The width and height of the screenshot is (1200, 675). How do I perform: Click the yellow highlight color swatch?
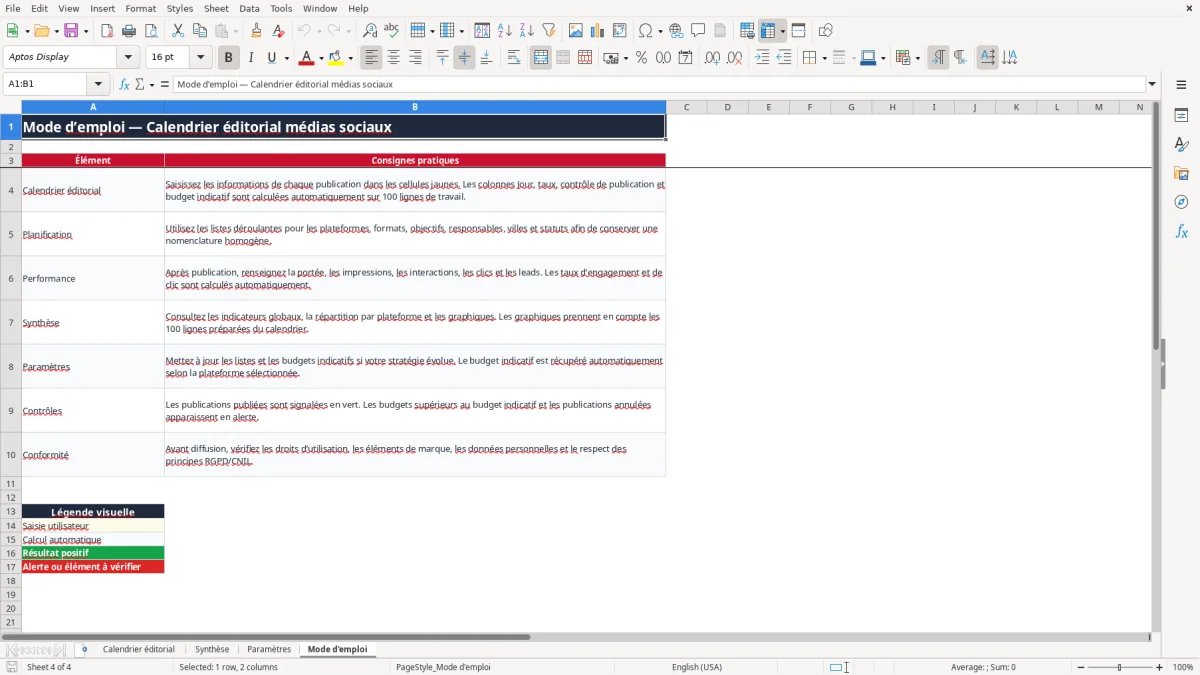[336, 58]
